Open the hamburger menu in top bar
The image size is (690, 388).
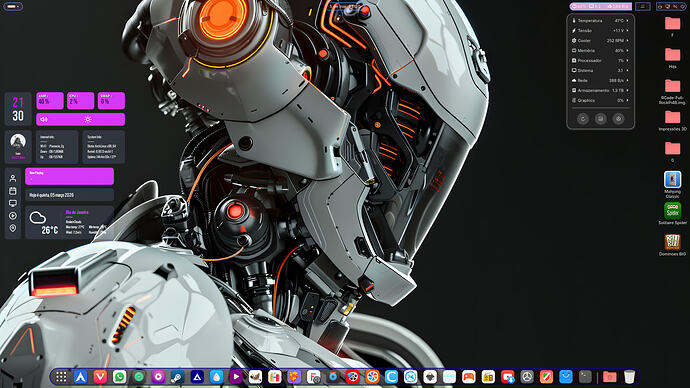(x=642, y=7)
